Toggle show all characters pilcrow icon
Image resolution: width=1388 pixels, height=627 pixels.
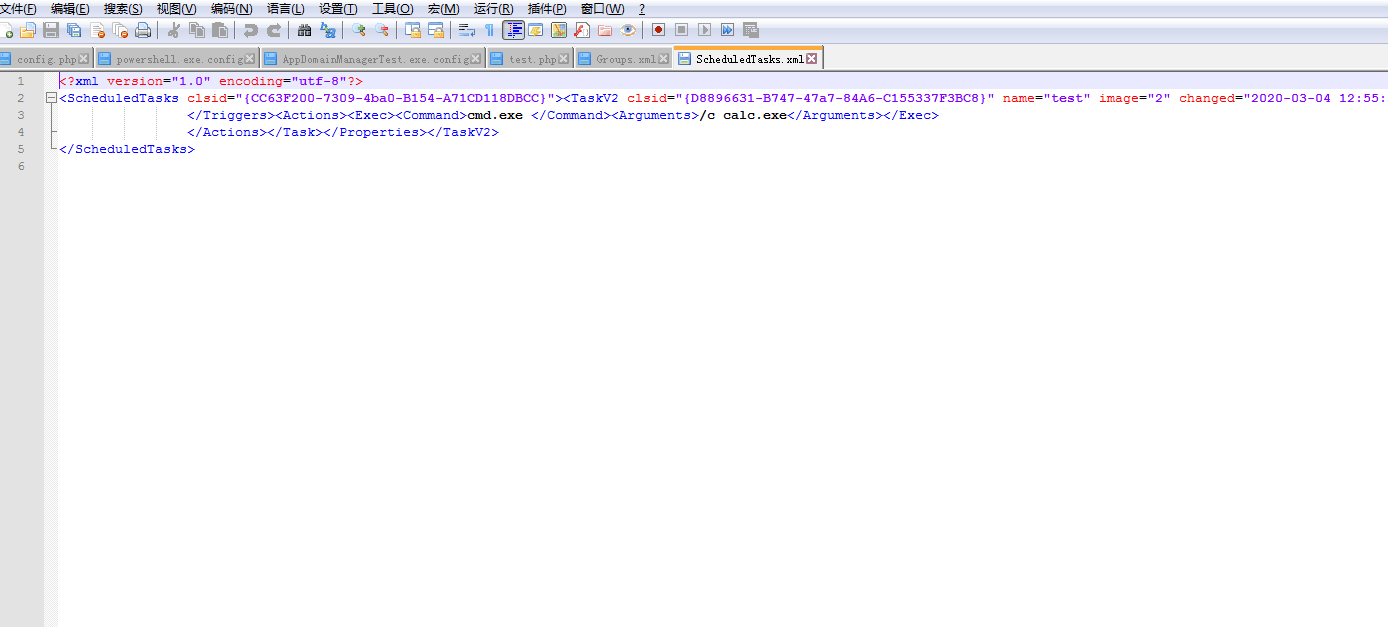(x=489, y=30)
